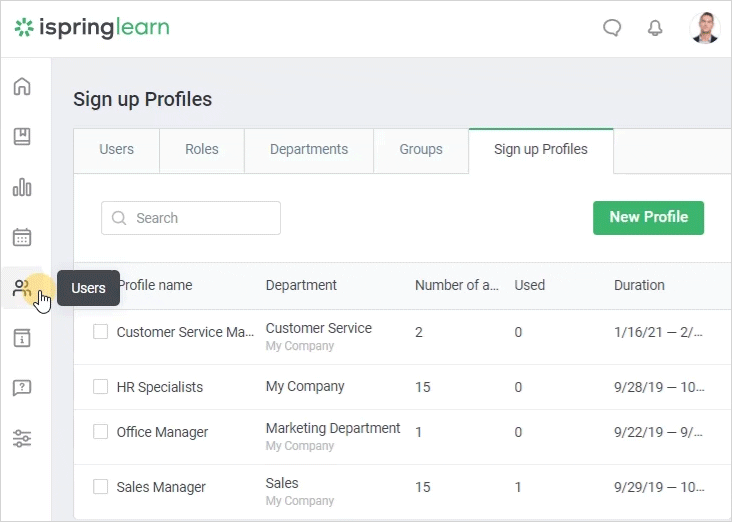The width and height of the screenshot is (732, 522).
Task: Focus the Search input field
Action: [x=191, y=218]
